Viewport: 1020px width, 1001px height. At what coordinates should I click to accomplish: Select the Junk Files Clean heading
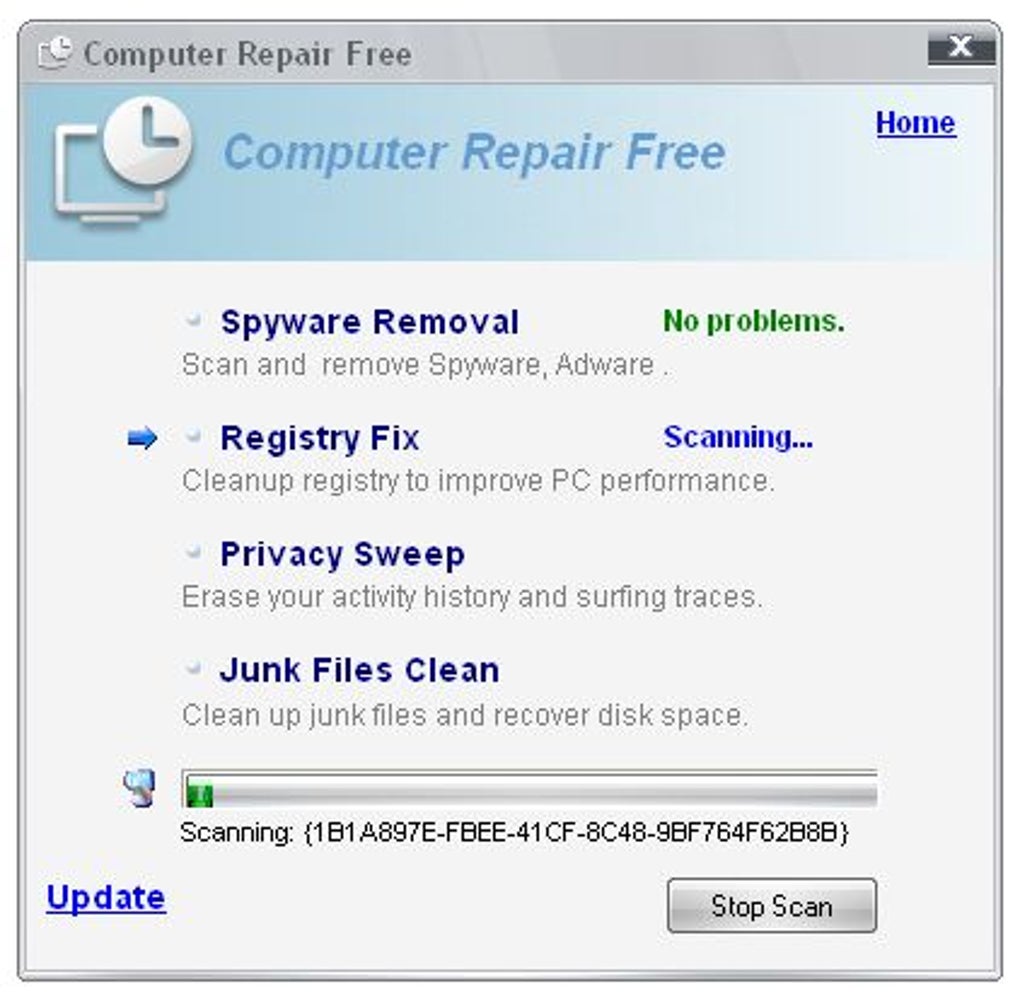click(x=360, y=671)
